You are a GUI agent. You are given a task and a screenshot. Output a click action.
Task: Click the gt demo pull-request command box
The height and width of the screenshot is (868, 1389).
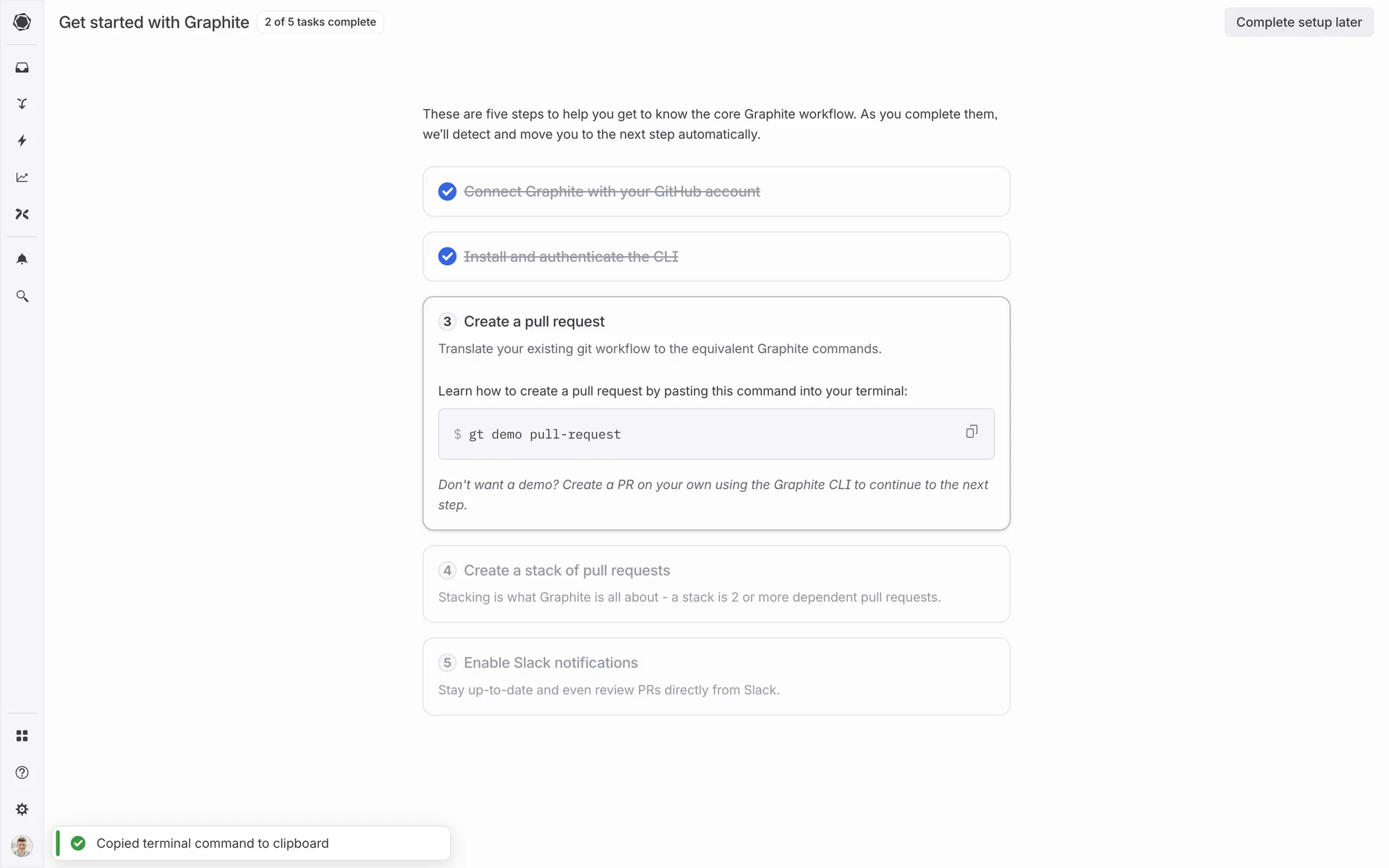pyautogui.click(x=694, y=434)
